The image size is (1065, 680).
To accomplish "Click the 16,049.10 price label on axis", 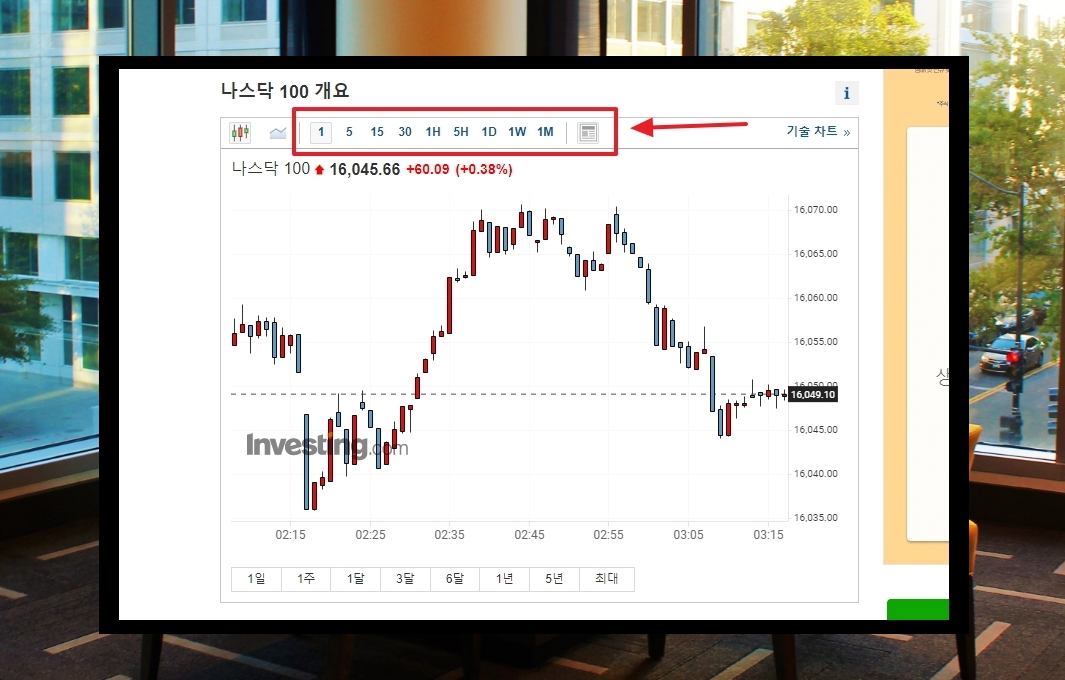I will (812, 395).
